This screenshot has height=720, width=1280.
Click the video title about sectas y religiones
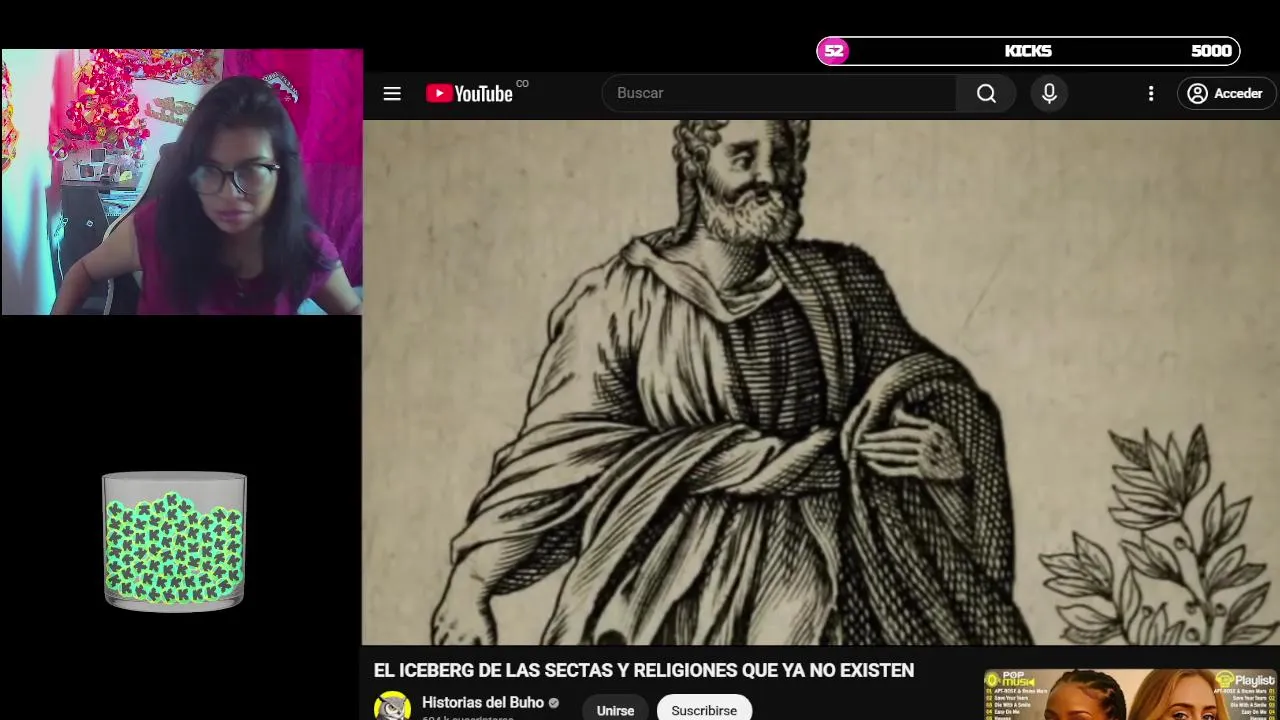click(x=644, y=670)
